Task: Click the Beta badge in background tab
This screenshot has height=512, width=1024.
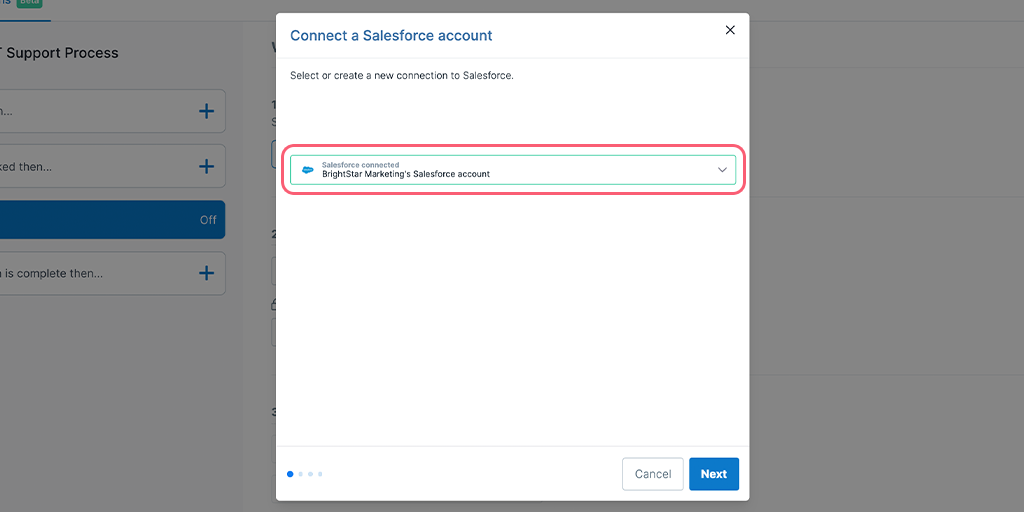Action: point(29,2)
